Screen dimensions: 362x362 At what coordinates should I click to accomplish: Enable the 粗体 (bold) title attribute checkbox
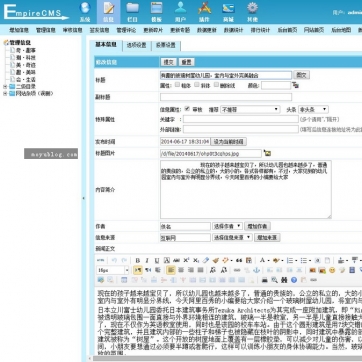(x=177, y=85)
